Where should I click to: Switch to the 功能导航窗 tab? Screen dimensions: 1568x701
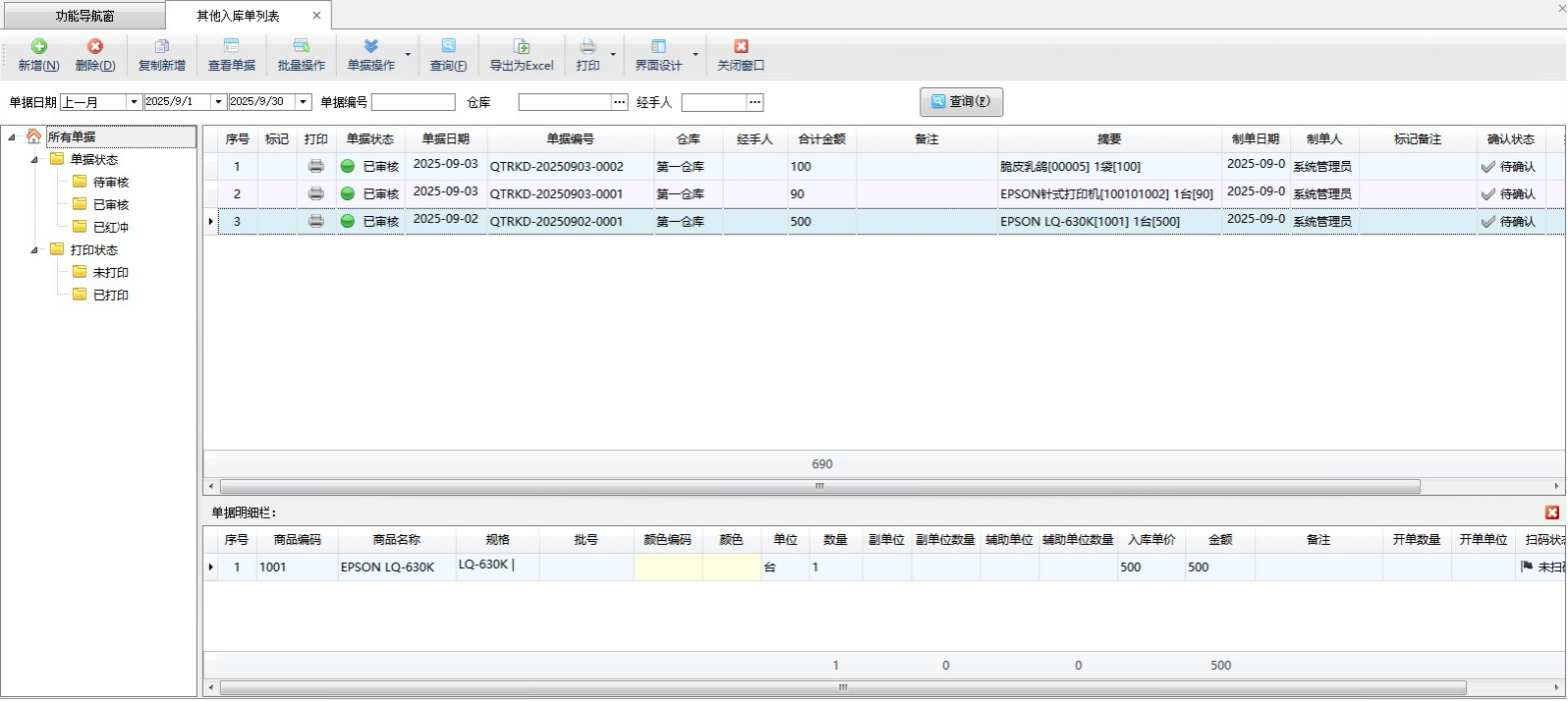pos(84,16)
